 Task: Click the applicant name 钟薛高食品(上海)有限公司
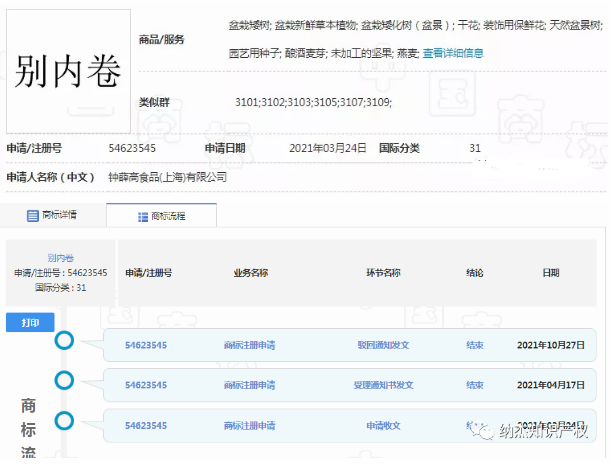click(x=167, y=178)
